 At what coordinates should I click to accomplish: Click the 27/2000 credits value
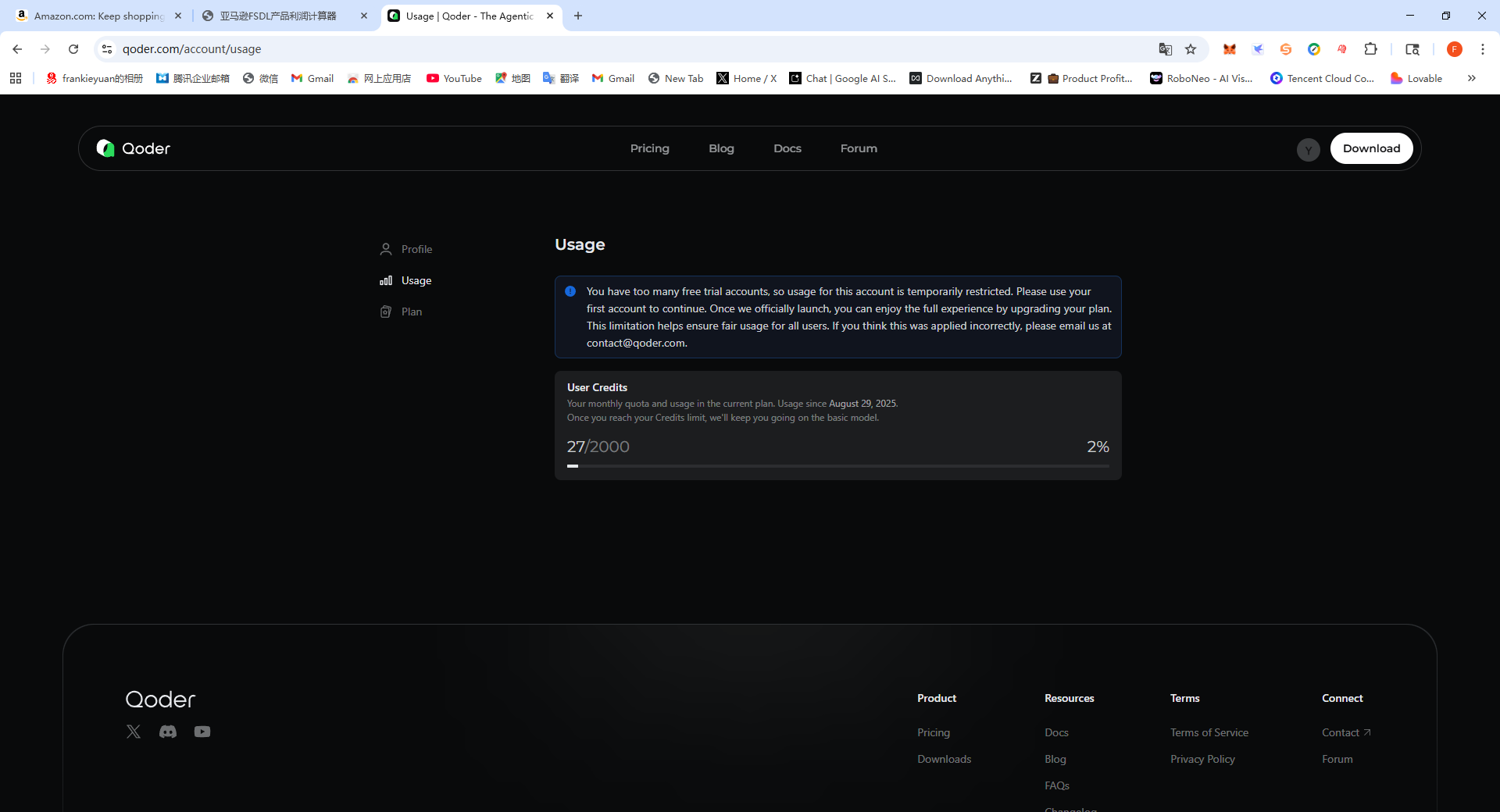[x=598, y=447]
